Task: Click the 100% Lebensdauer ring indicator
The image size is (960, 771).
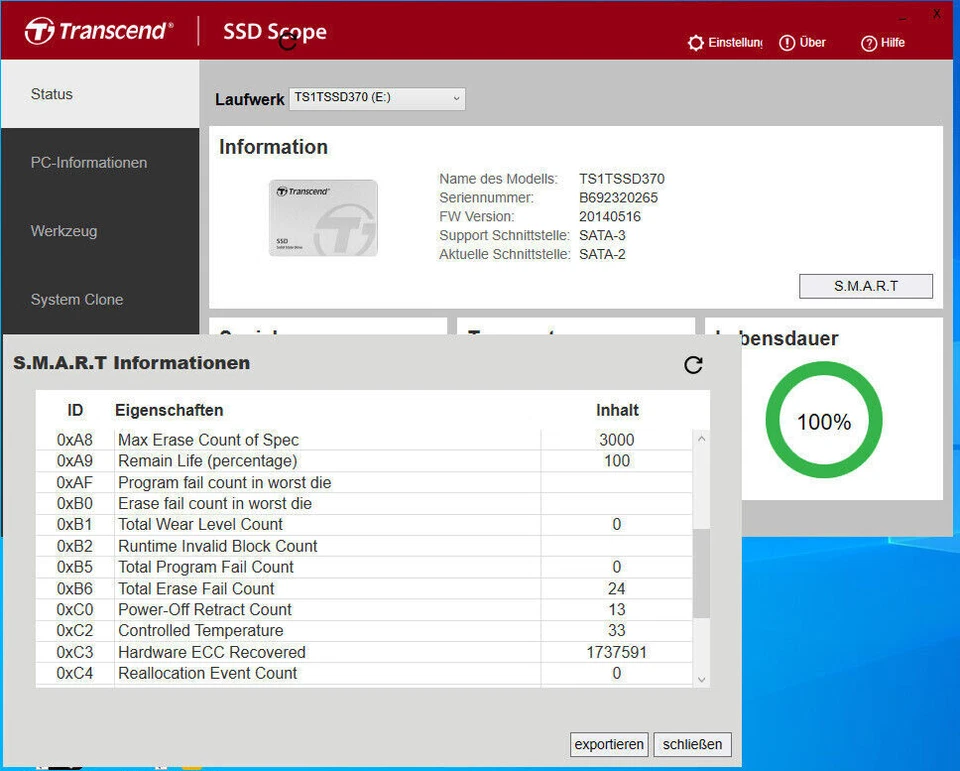Action: coord(824,421)
